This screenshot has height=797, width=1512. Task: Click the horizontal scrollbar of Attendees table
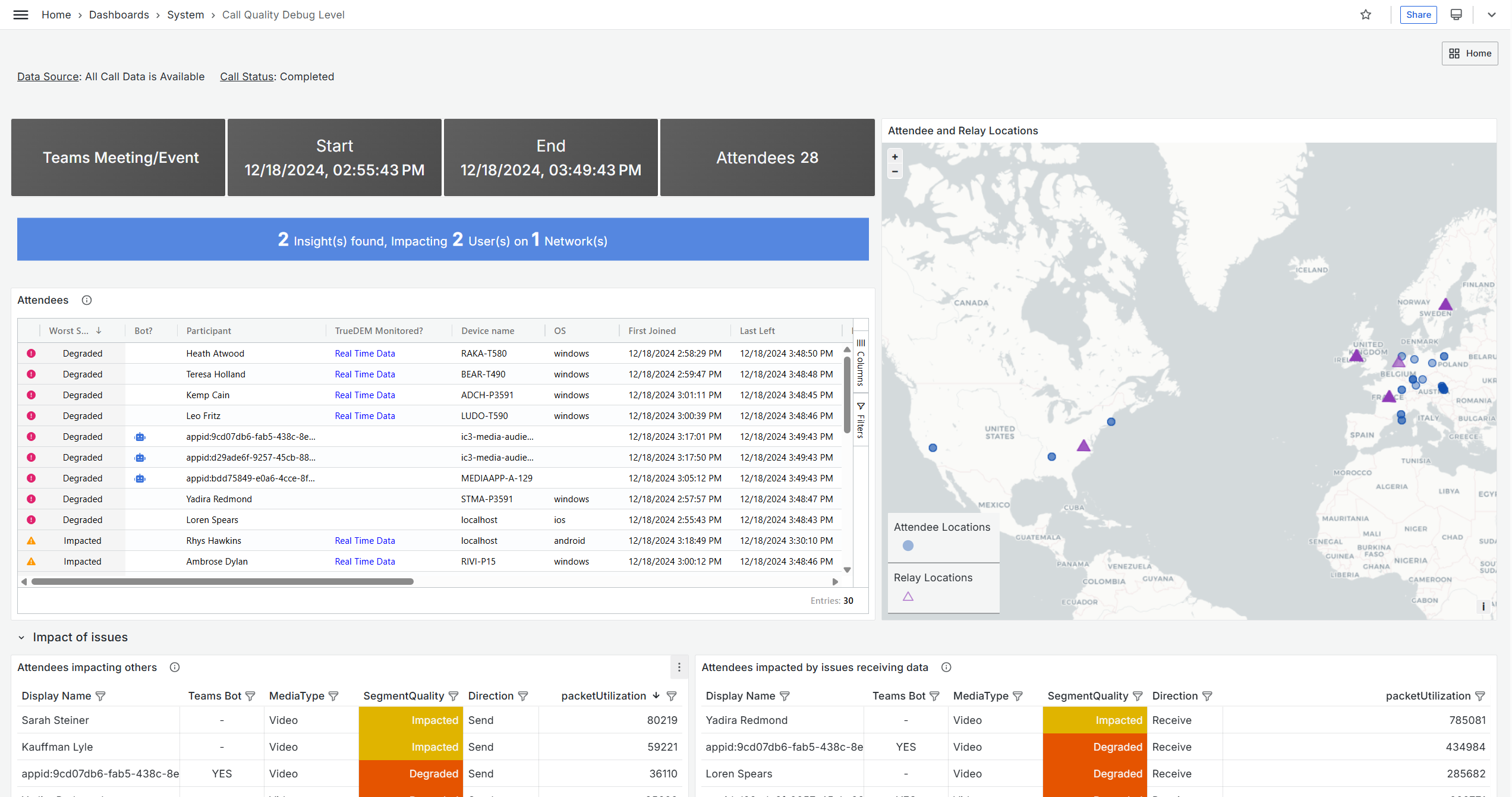tap(222, 582)
